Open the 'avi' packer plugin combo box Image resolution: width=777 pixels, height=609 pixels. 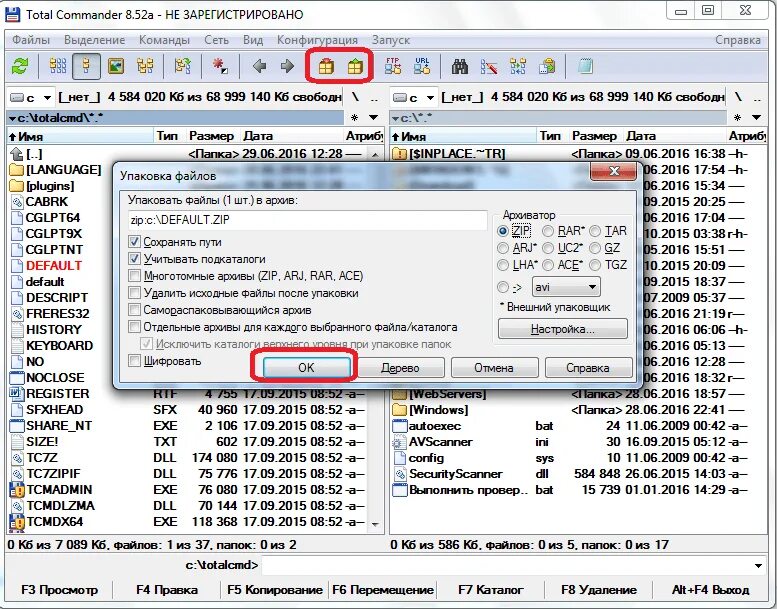coord(566,287)
